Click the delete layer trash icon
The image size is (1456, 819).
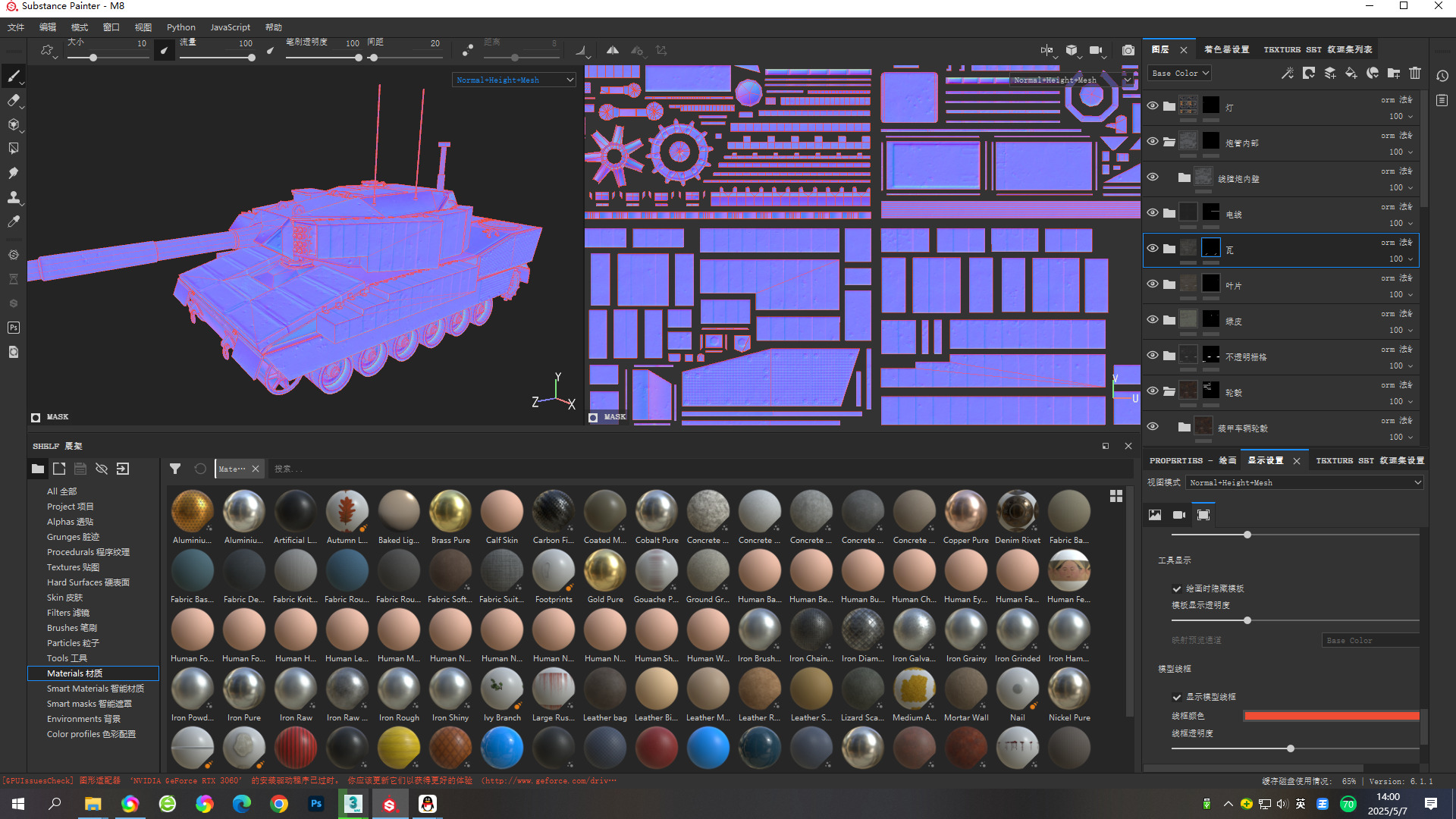click(1415, 73)
